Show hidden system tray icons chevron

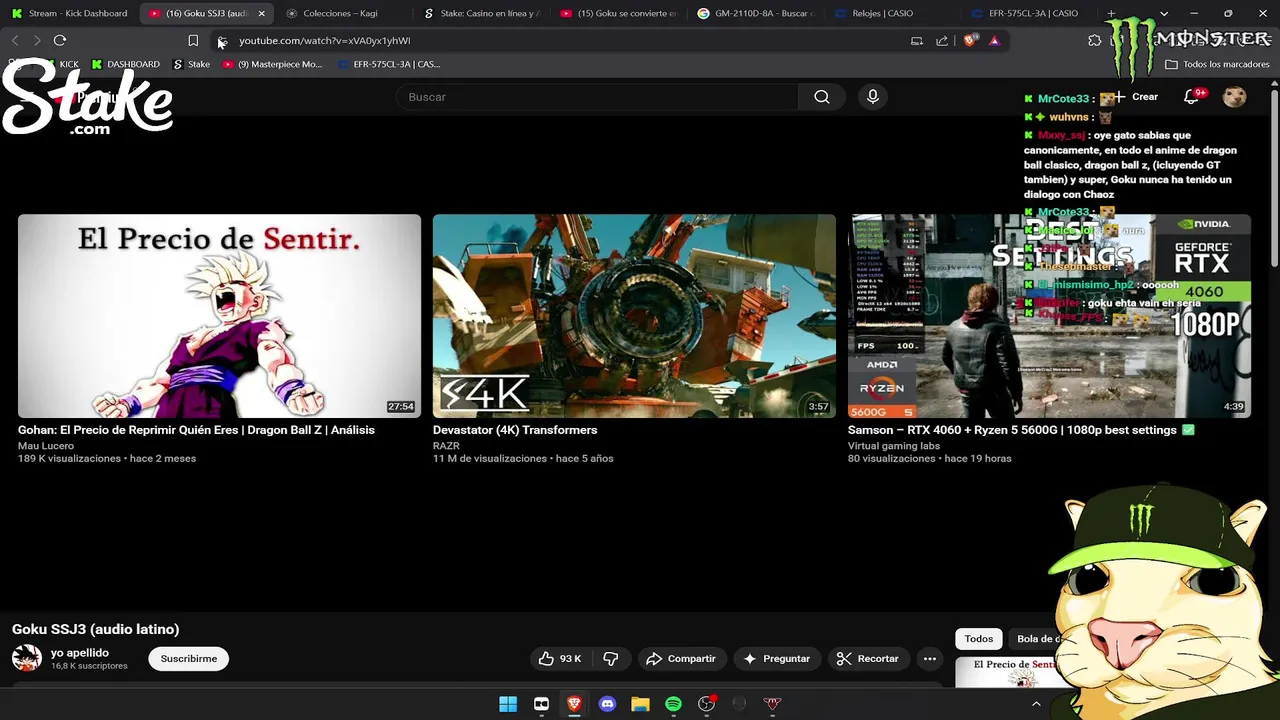pos(1036,704)
